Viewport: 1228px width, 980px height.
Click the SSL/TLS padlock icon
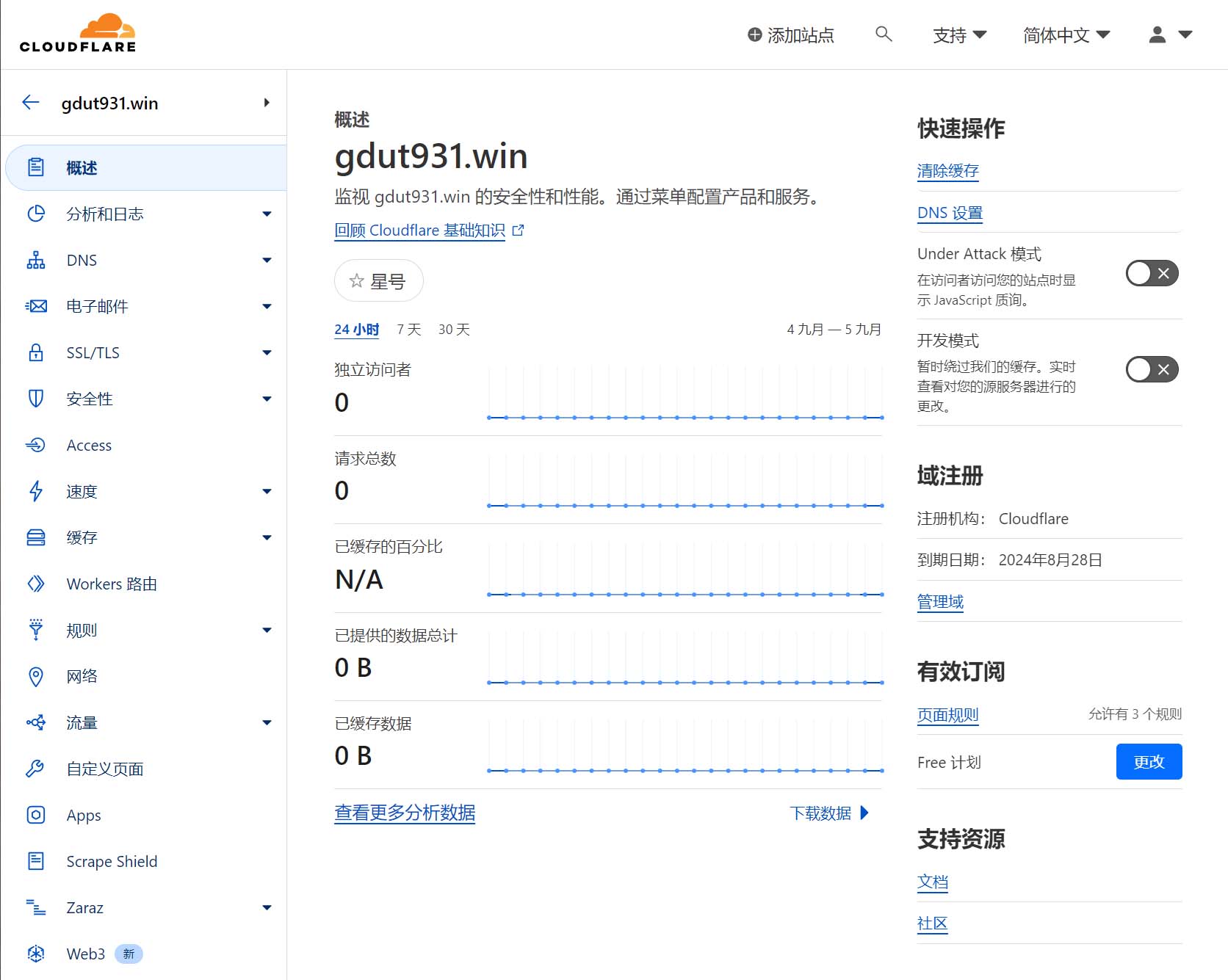tap(36, 352)
